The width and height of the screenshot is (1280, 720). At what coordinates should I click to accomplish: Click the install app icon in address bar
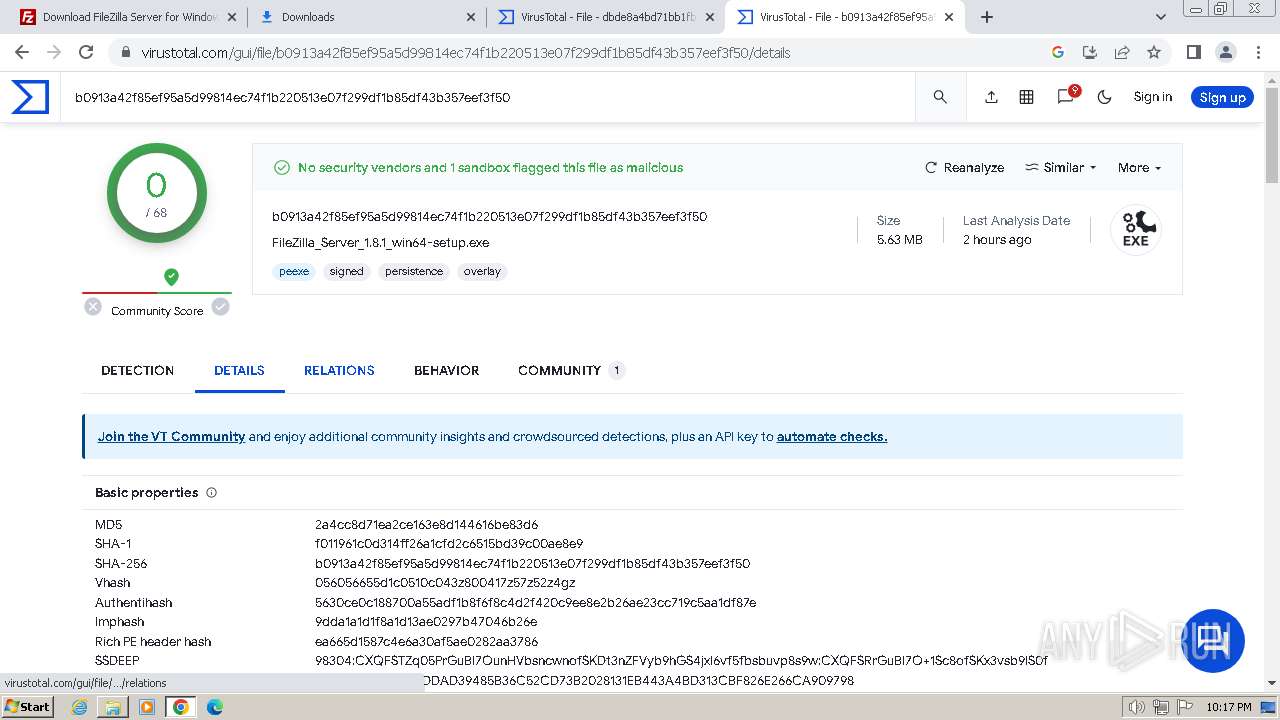(x=1090, y=52)
